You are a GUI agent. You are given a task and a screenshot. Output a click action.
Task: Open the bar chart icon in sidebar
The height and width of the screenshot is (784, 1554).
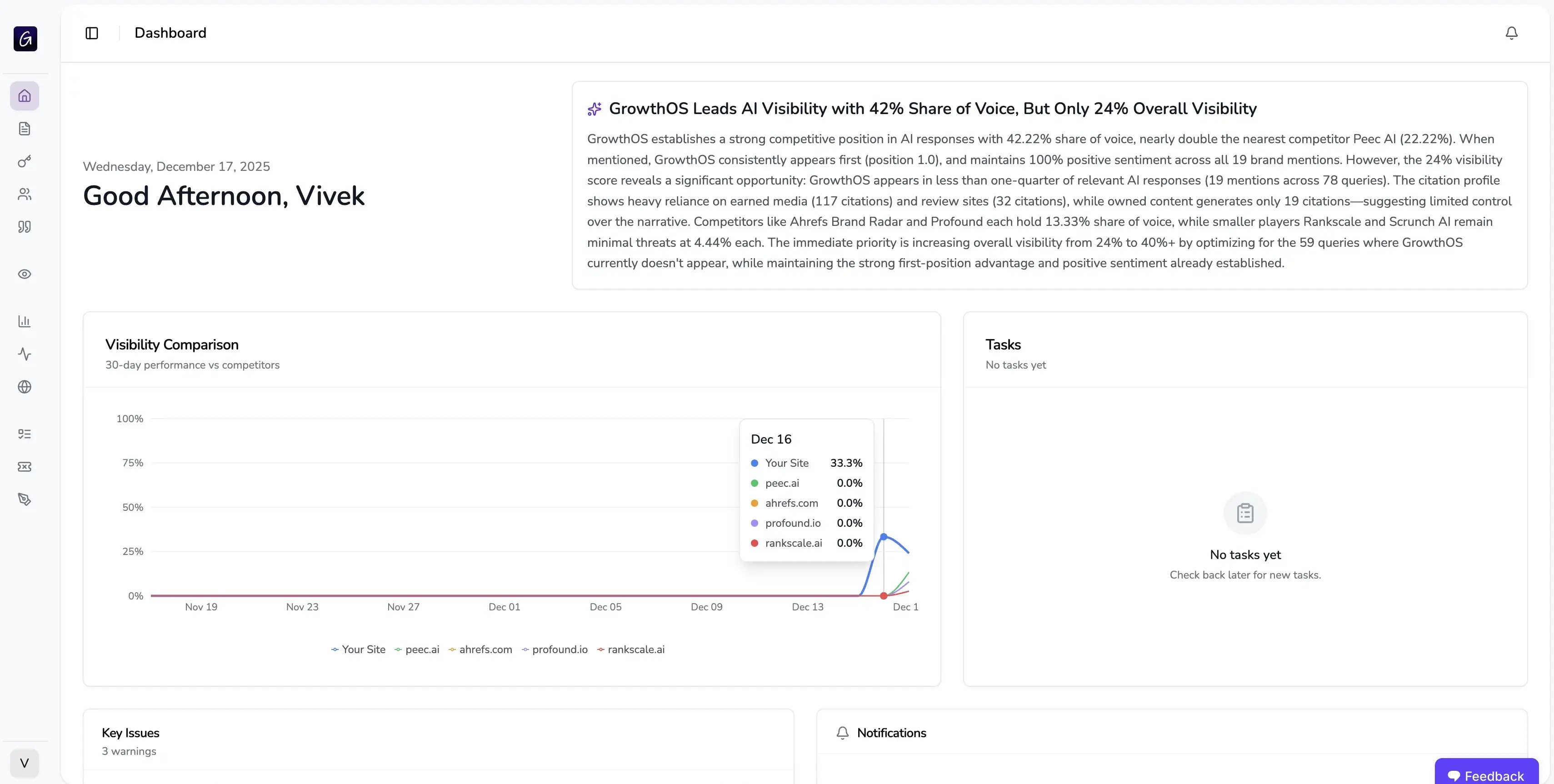[x=24, y=321]
